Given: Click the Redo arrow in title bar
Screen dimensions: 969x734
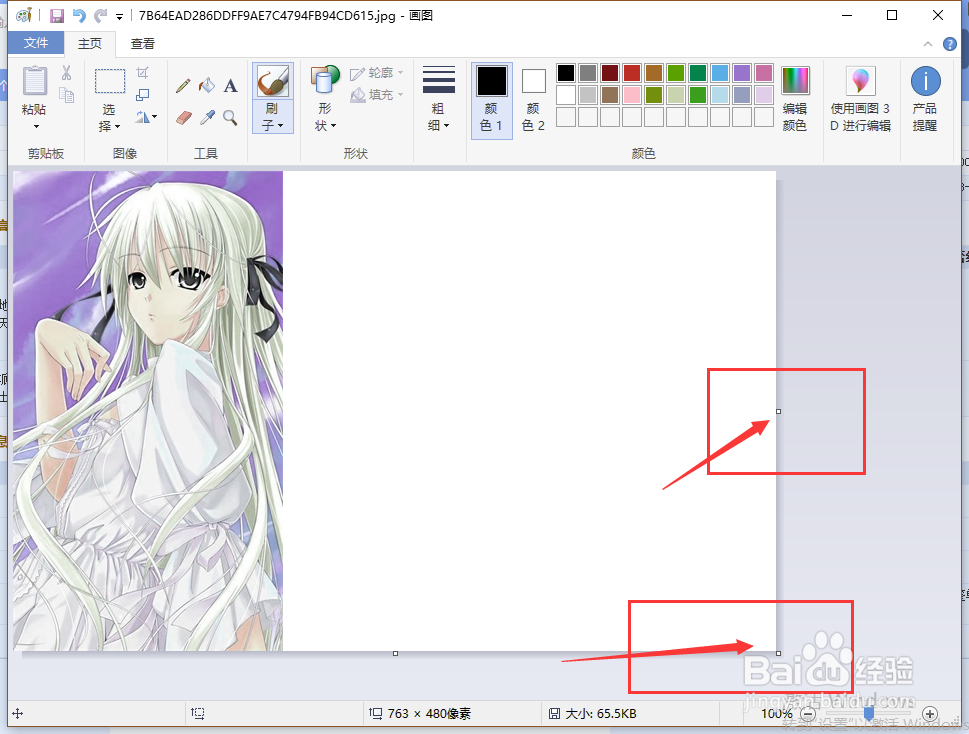Looking at the screenshot, I should 100,15.
